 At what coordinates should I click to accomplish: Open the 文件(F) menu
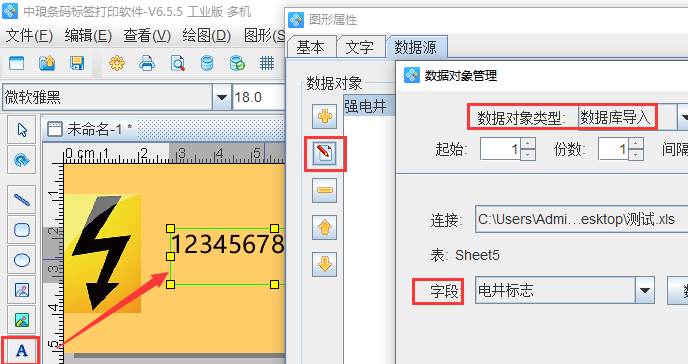29,36
